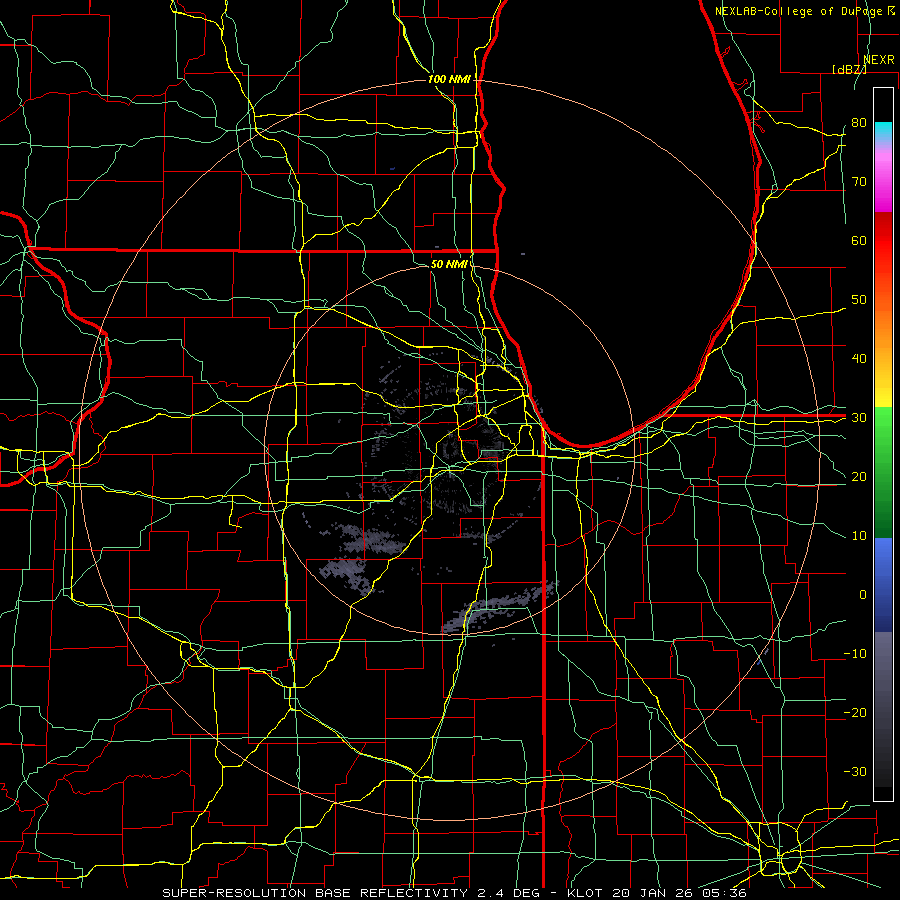This screenshot has width=900, height=900.
Task: Click the 100 NMI range ring label
Action: 449,79
